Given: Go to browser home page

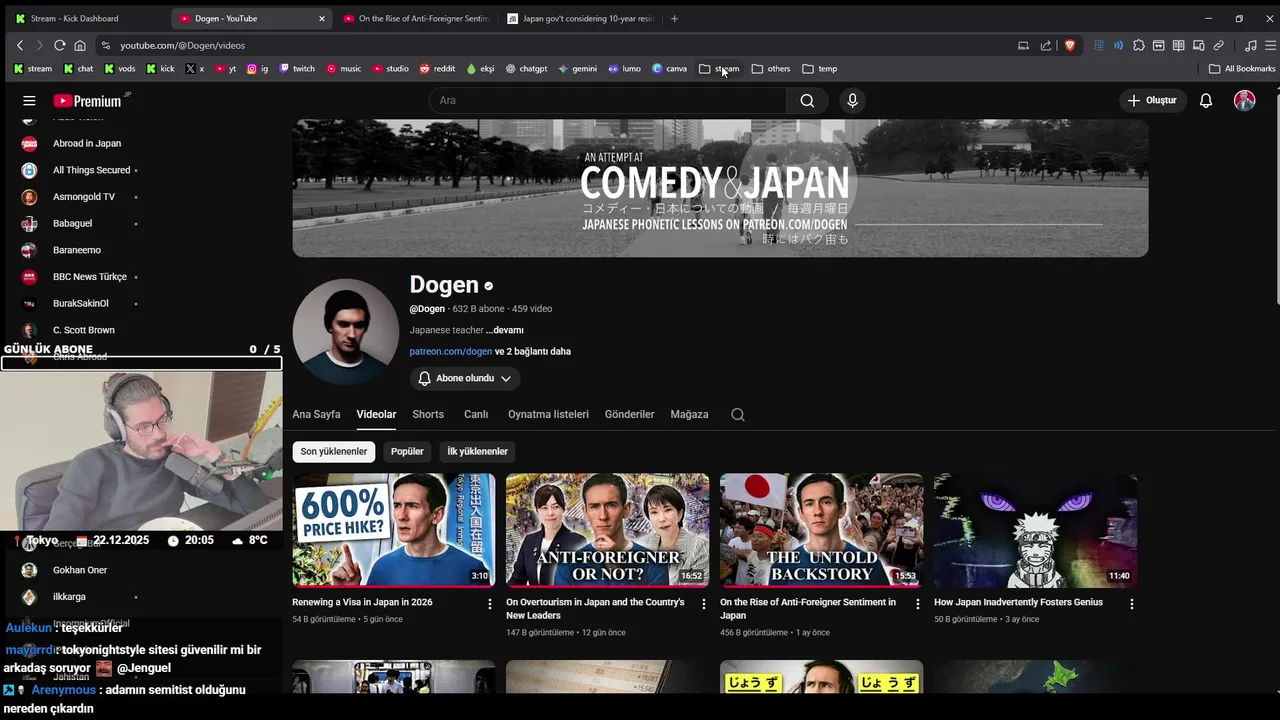Looking at the screenshot, I should click(80, 45).
